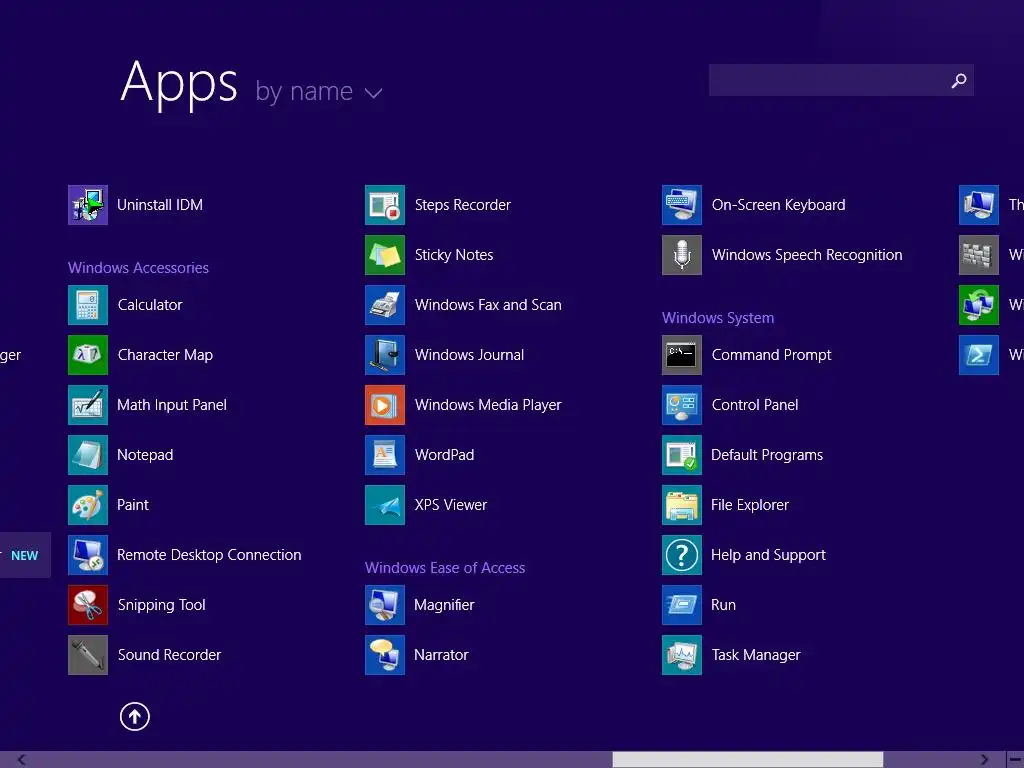Click the horizontal scrollbar thumb
Screen dimensions: 1024x768
point(748,760)
